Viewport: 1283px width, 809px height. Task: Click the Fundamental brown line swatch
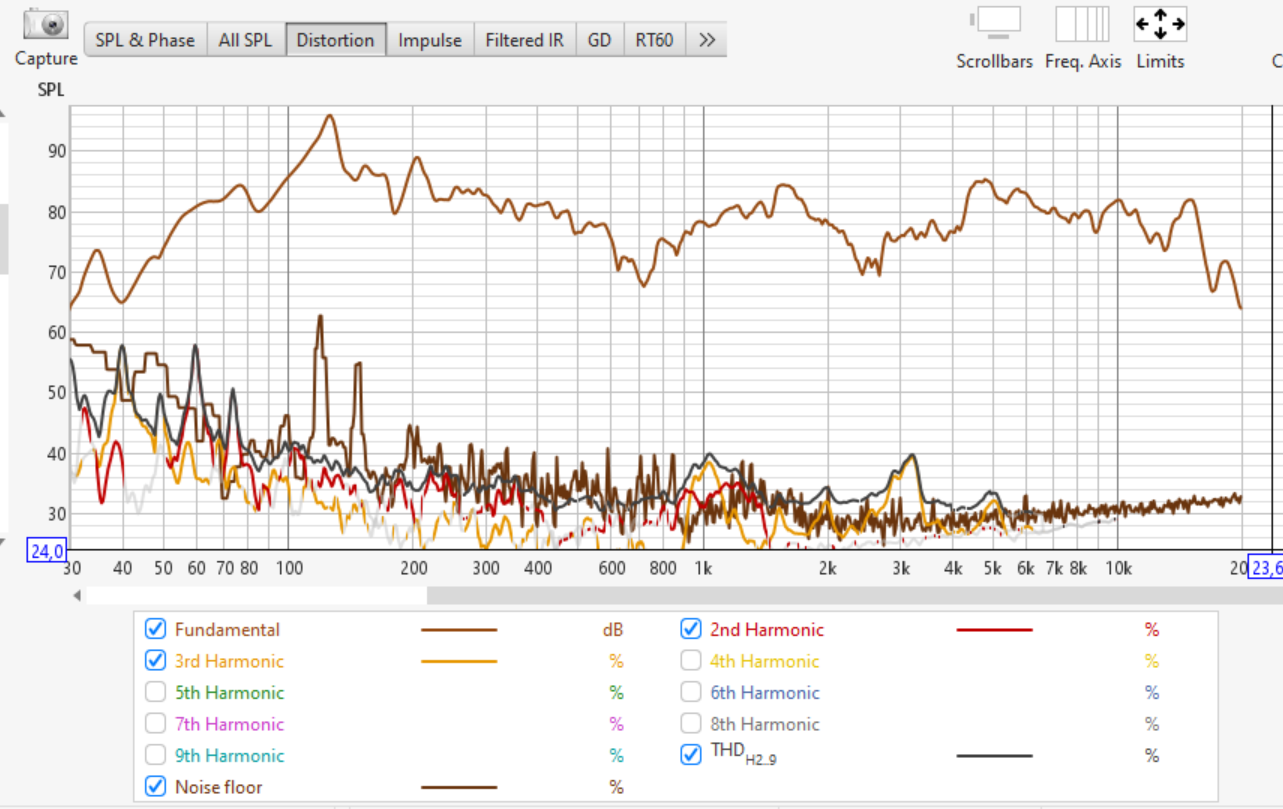pos(459,630)
